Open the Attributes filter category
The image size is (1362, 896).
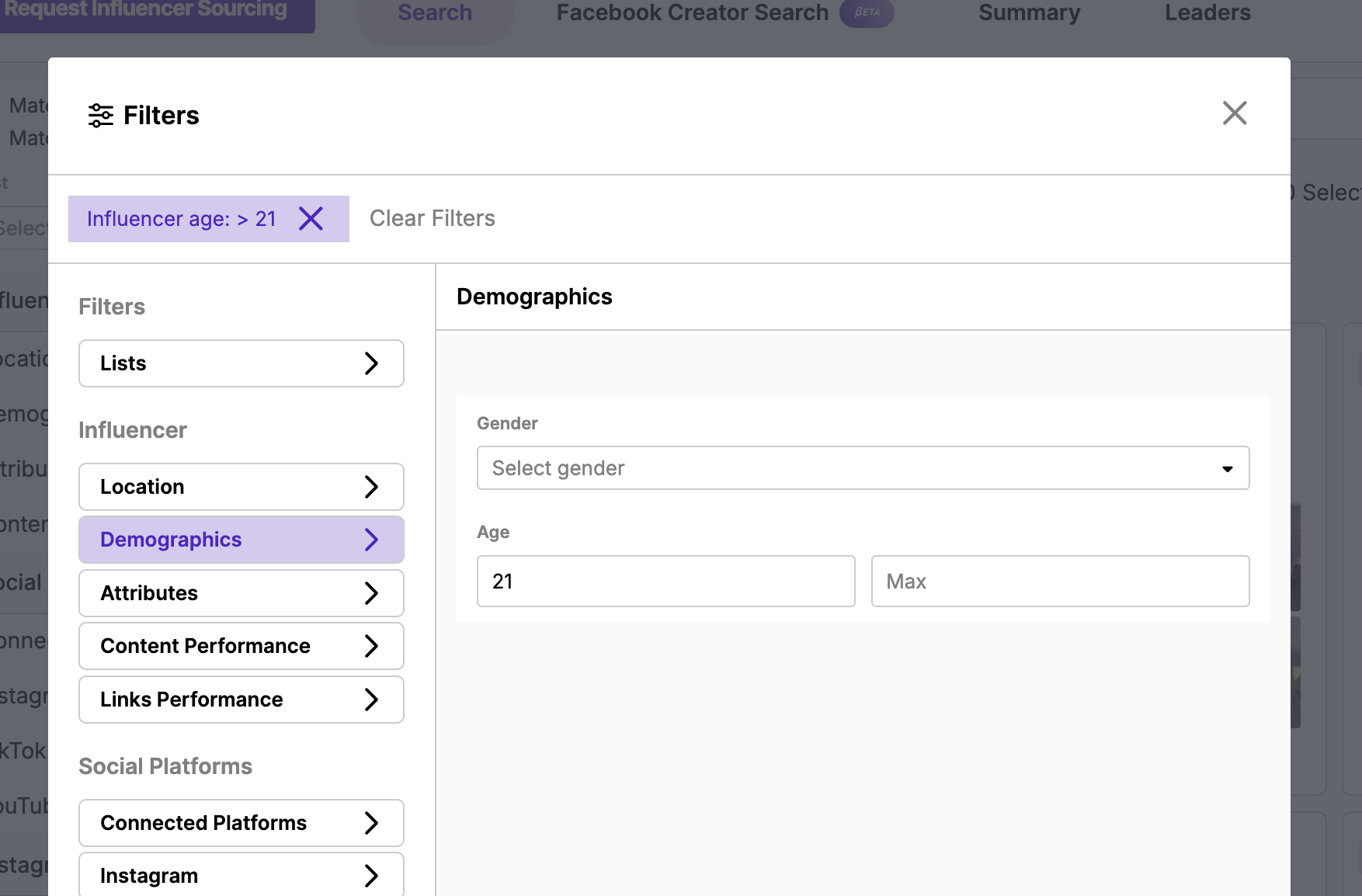point(241,593)
